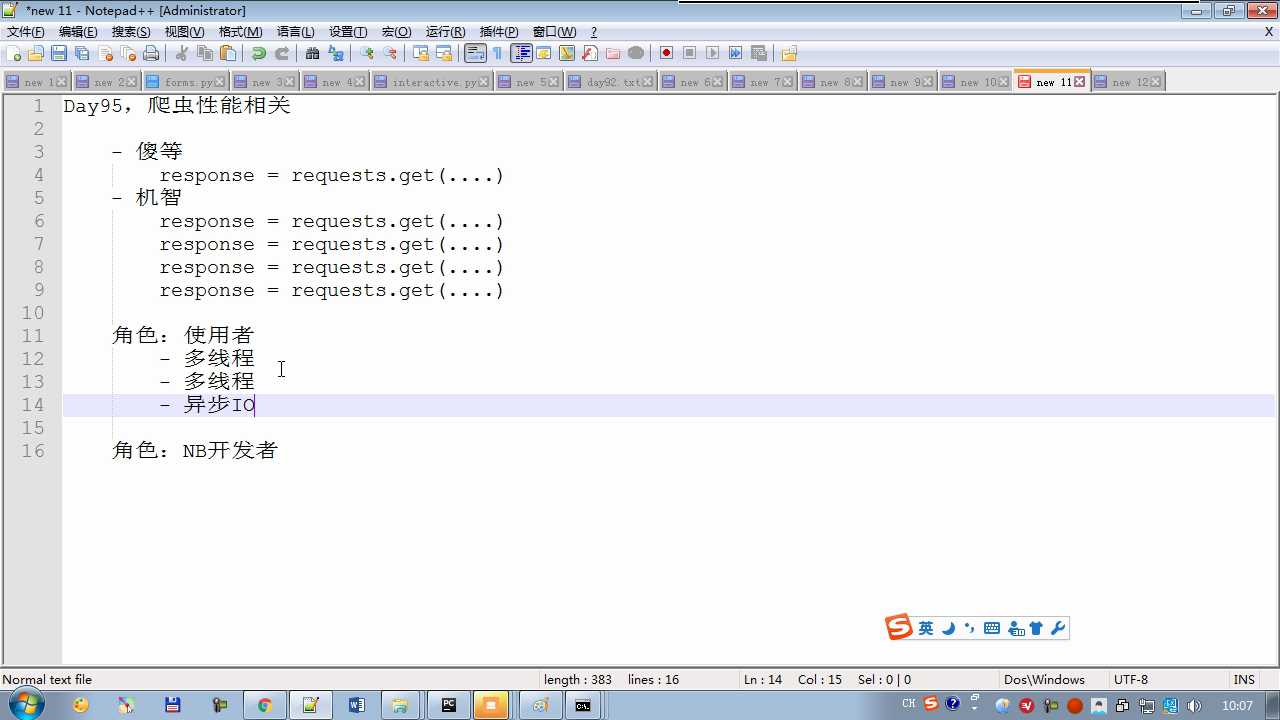1280x720 pixels.
Task: Open Find with the binoculars icon
Action: [x=313, y=53]
